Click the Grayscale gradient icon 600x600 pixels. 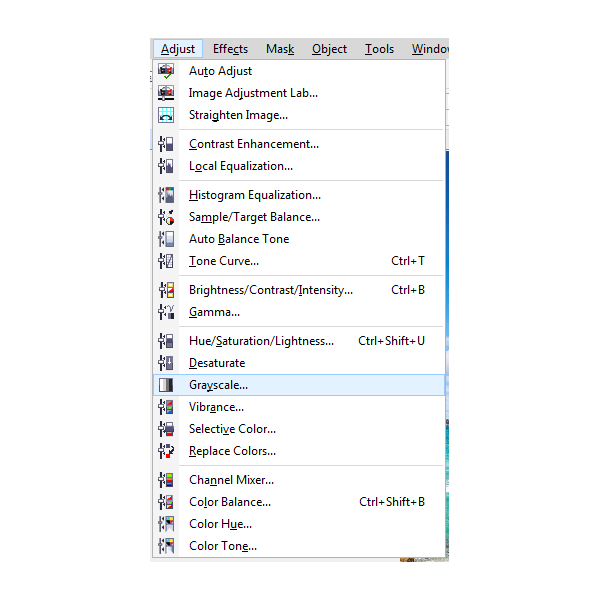click(166, 385)
